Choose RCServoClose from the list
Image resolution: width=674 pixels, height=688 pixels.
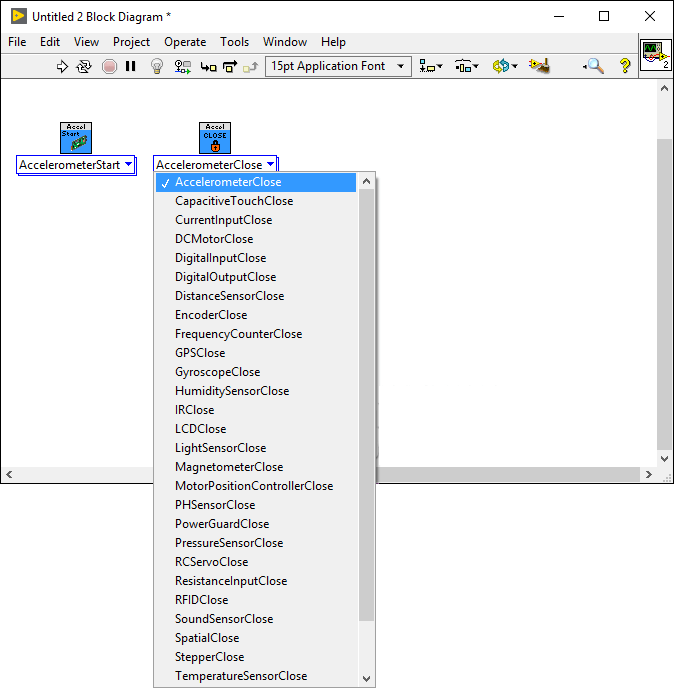(256, 562)
